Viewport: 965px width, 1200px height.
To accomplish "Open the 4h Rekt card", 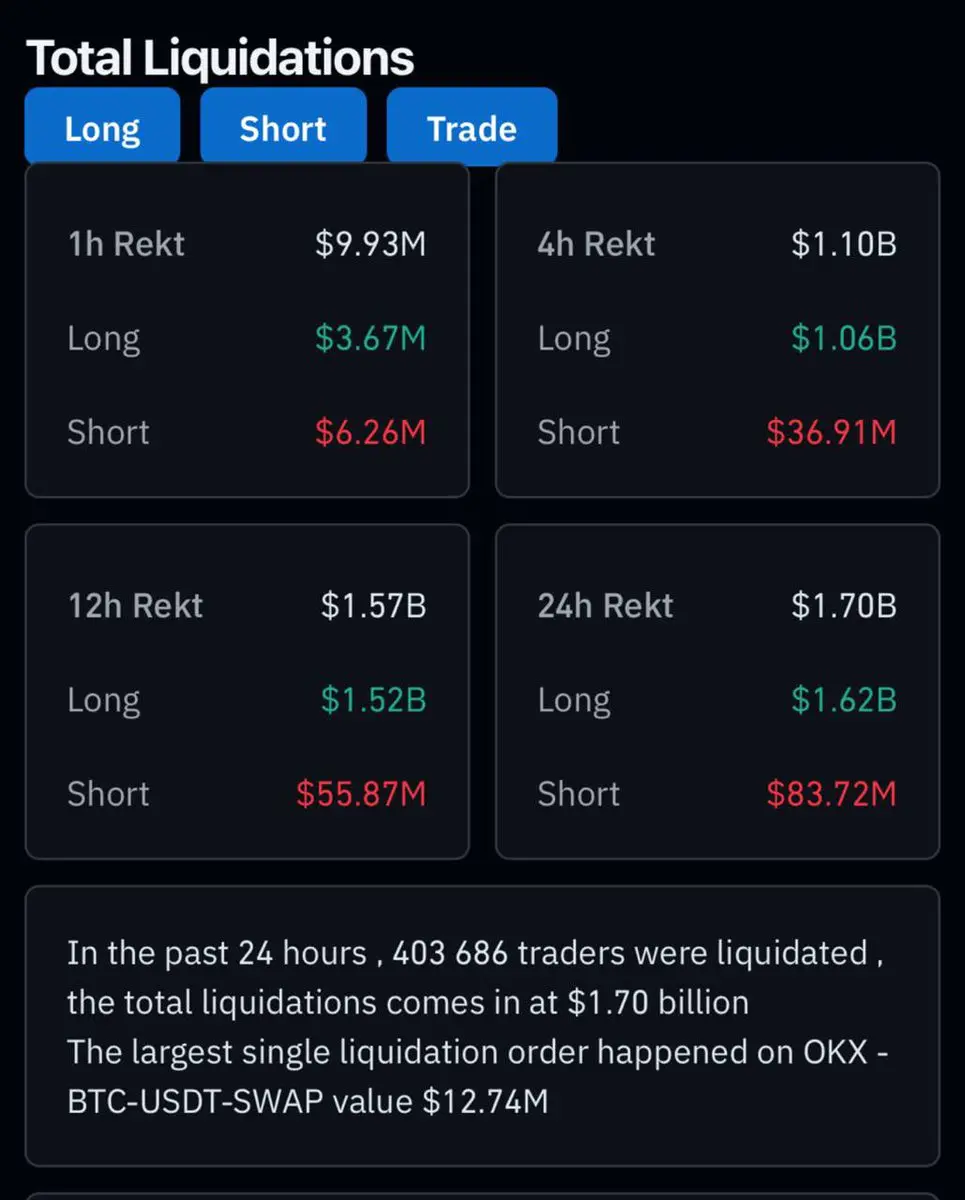I will (717, 330).
